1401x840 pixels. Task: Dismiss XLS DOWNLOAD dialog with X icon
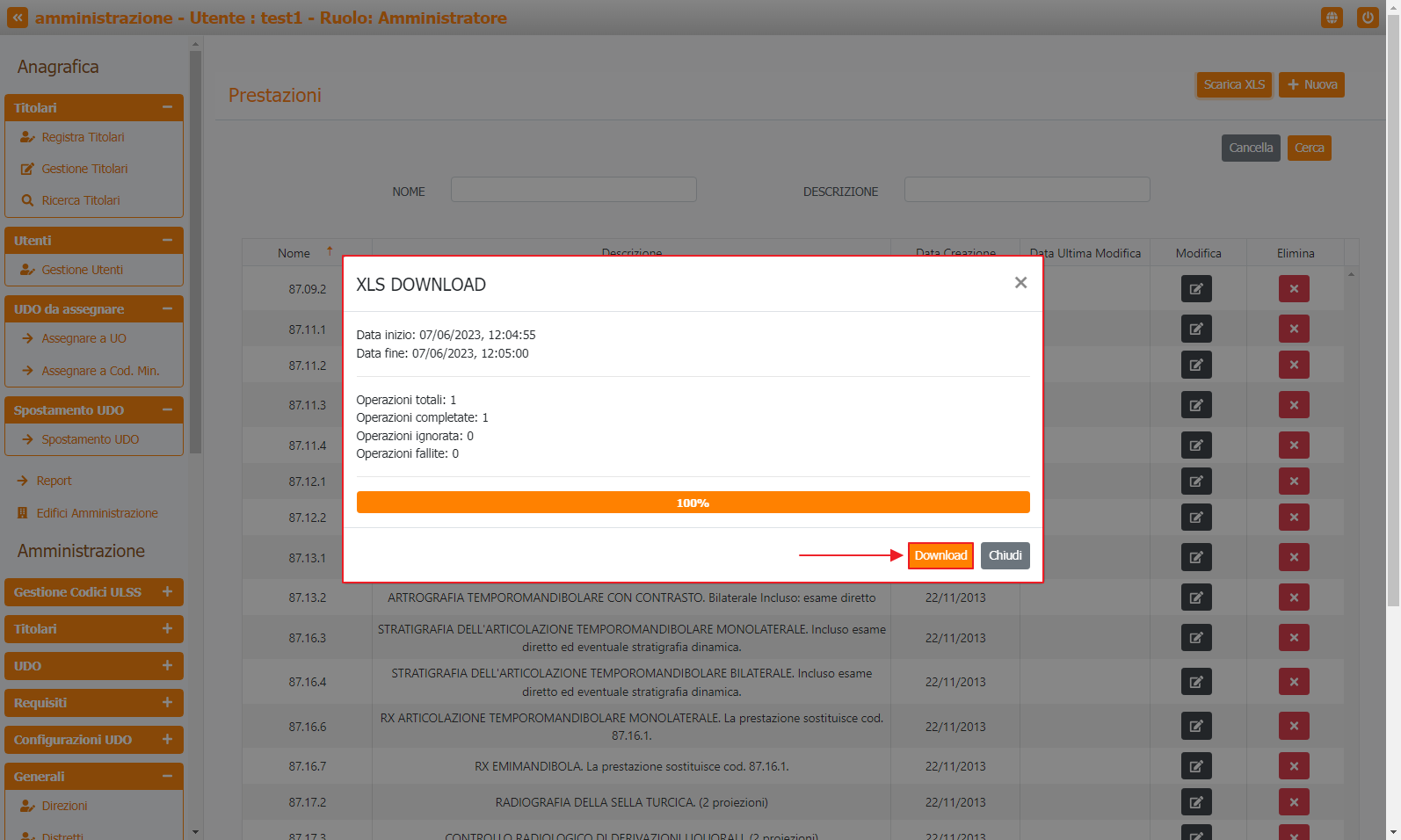pos(1020,283)
